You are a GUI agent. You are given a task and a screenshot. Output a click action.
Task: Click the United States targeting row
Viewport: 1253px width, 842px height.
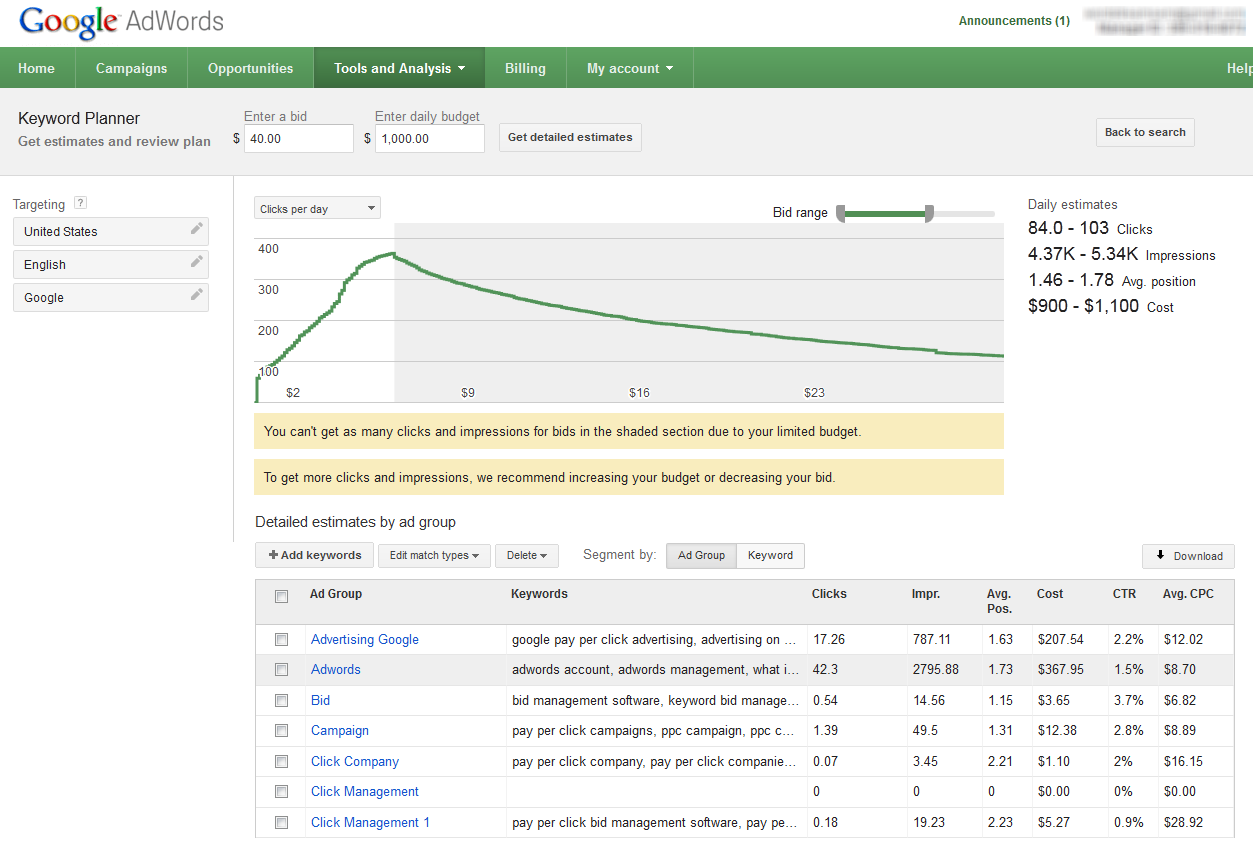(x=111, y=231)
